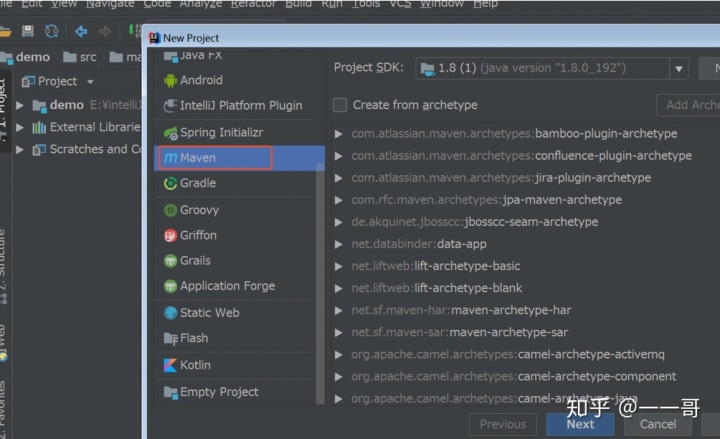Viewport: 720px width, 439px height.
Task: Expand confluence-plugin-archetype entry
Action: [338, 156]
